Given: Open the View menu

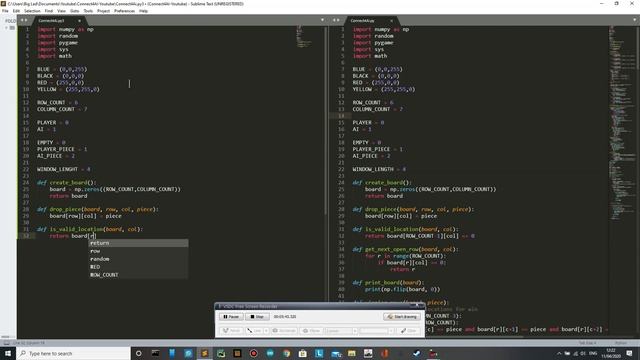Looking at the screenshot, I should pos(61,11).
